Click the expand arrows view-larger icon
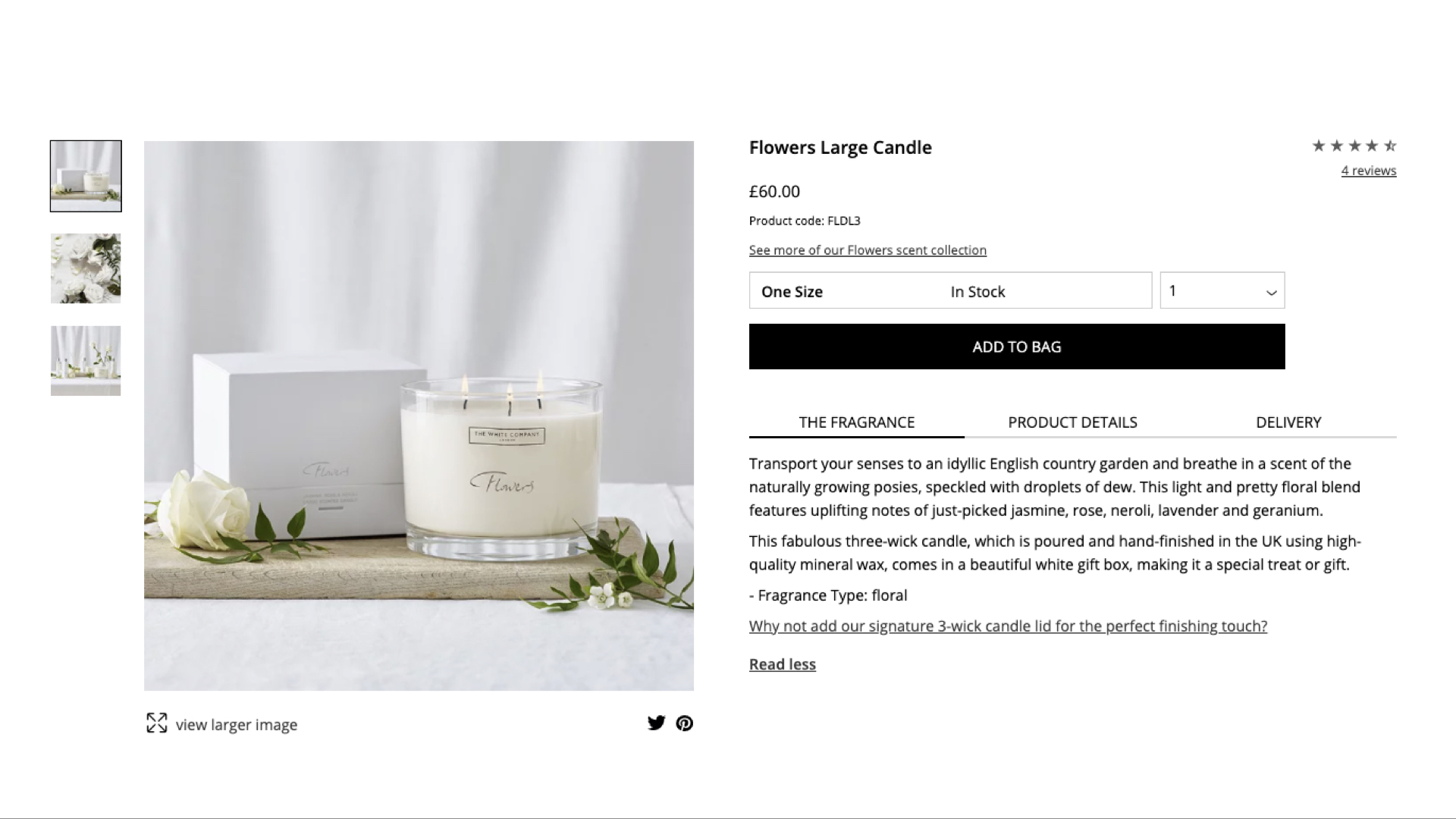The height and width of the screenshot is (819, 1456). coord(156,723)
